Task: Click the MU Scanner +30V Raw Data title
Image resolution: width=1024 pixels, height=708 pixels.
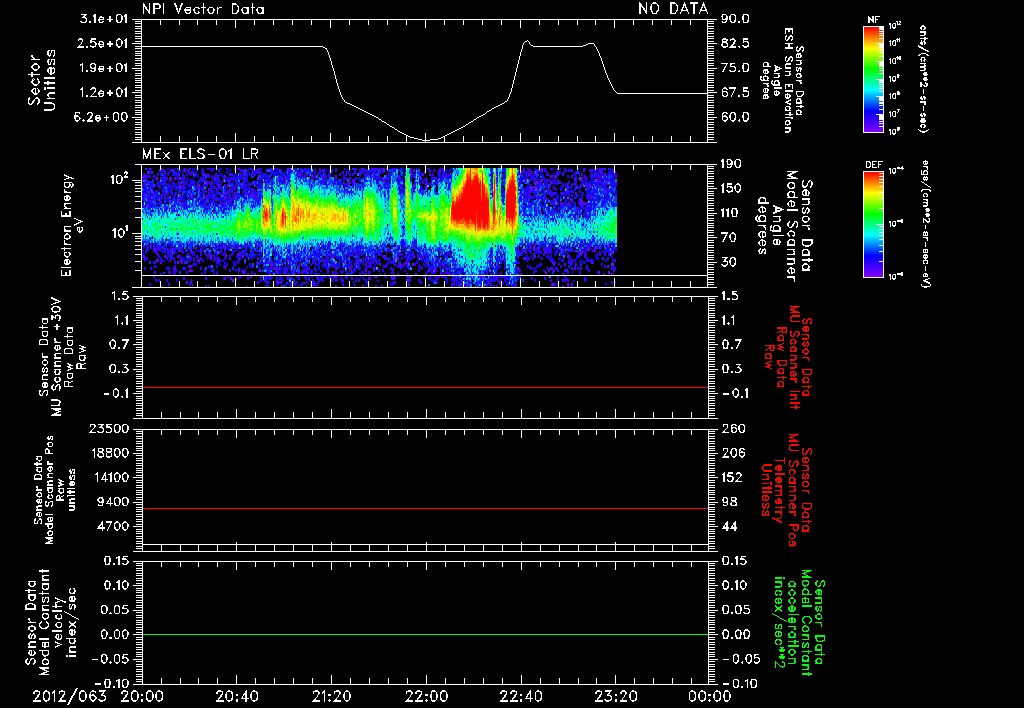Action: pyautogui.click(x=61, y=357)
